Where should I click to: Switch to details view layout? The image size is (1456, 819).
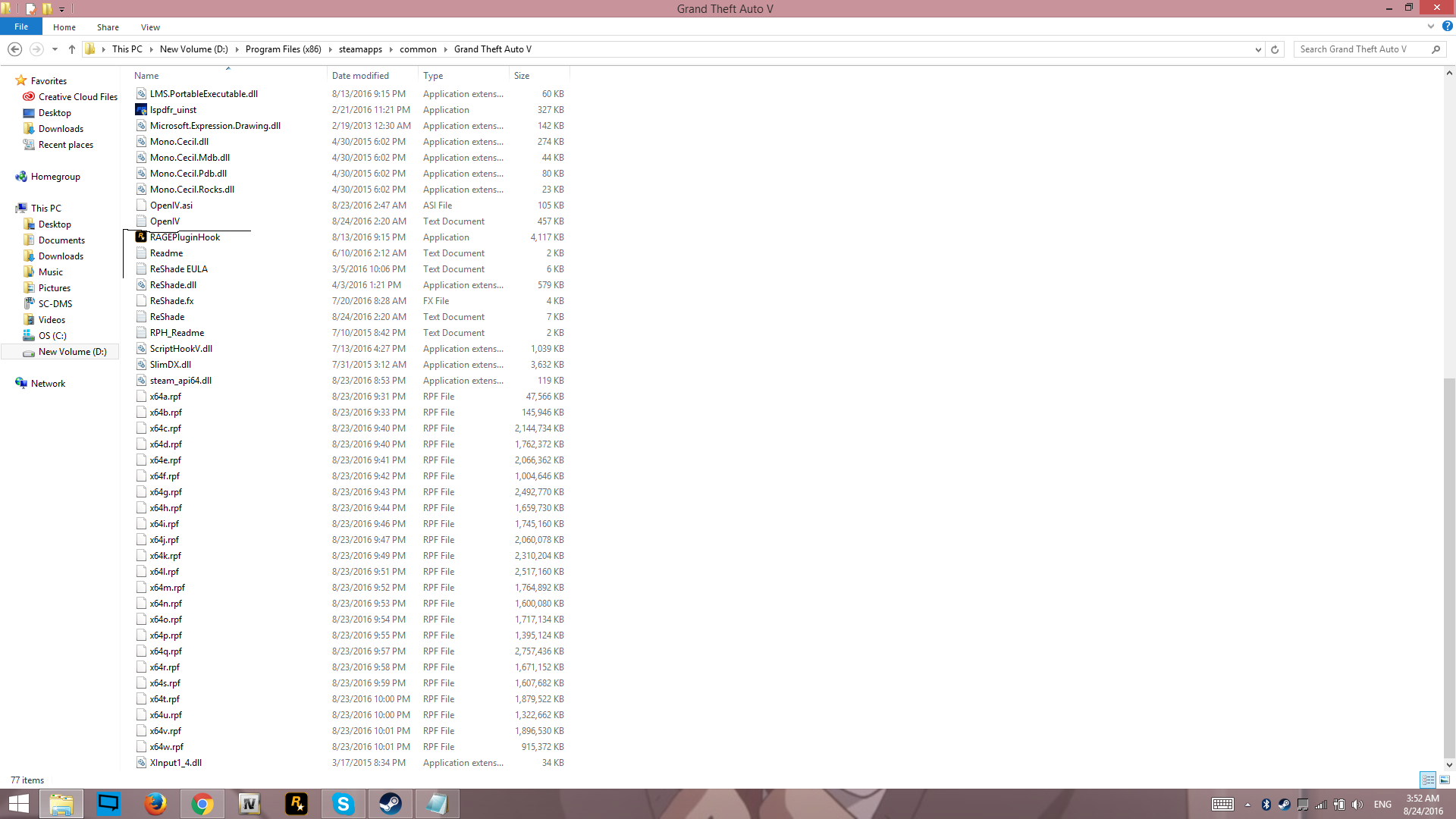click(x=1428, y=780)
